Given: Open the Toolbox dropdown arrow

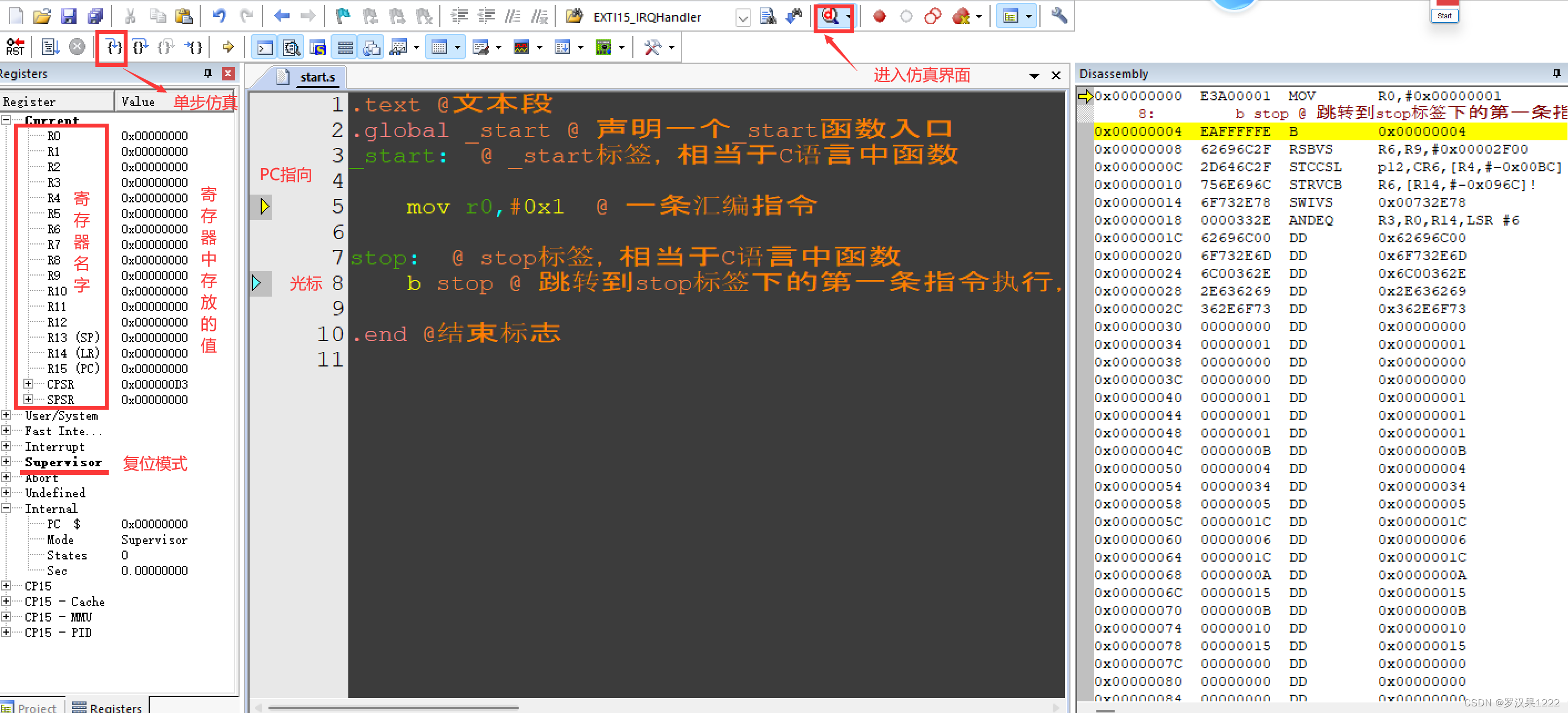Looking at the screenshot, I should [671, 48].
